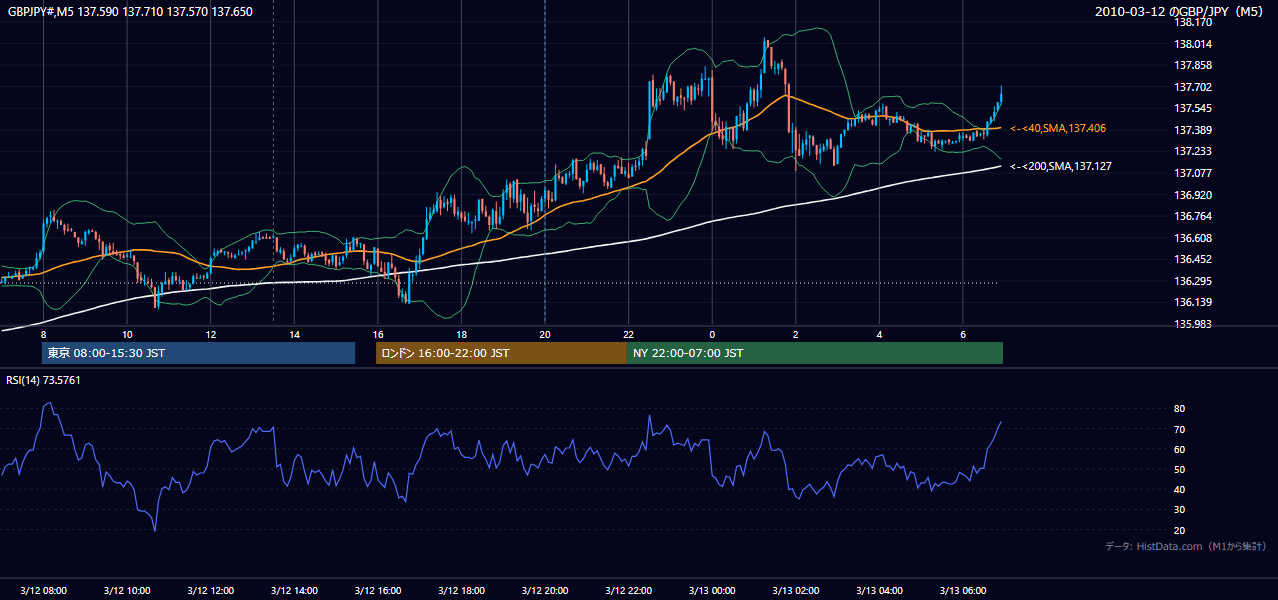Click hour tick 12 under the price chart
This screenshot has width=1278, height=600.
210,334
